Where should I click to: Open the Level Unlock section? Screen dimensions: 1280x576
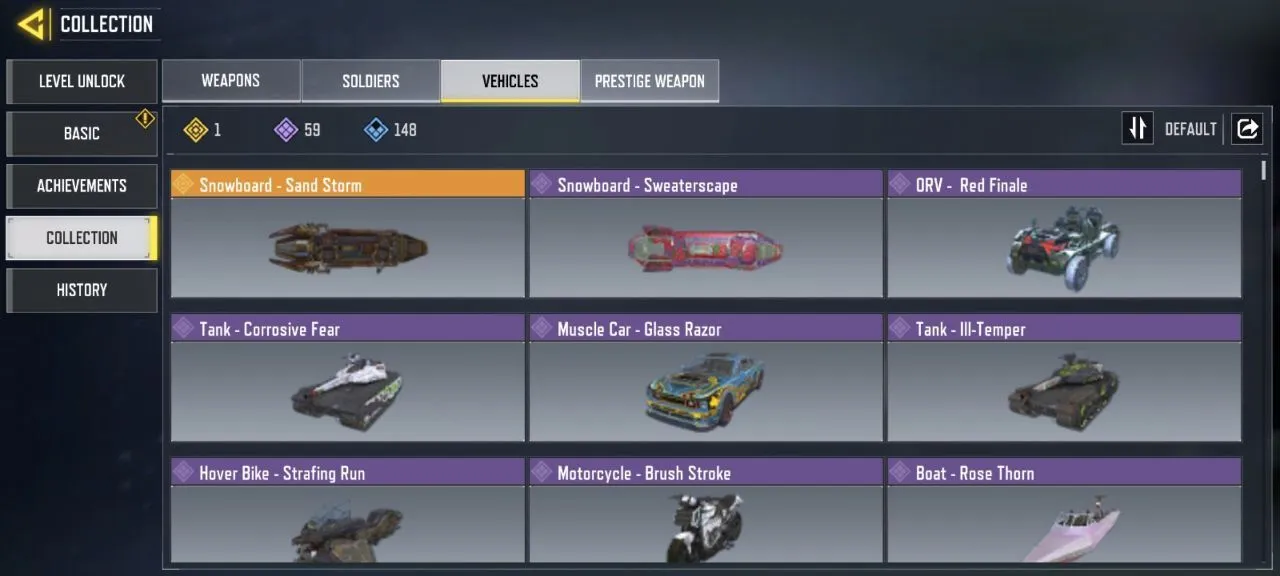click(x=82, y=81)
